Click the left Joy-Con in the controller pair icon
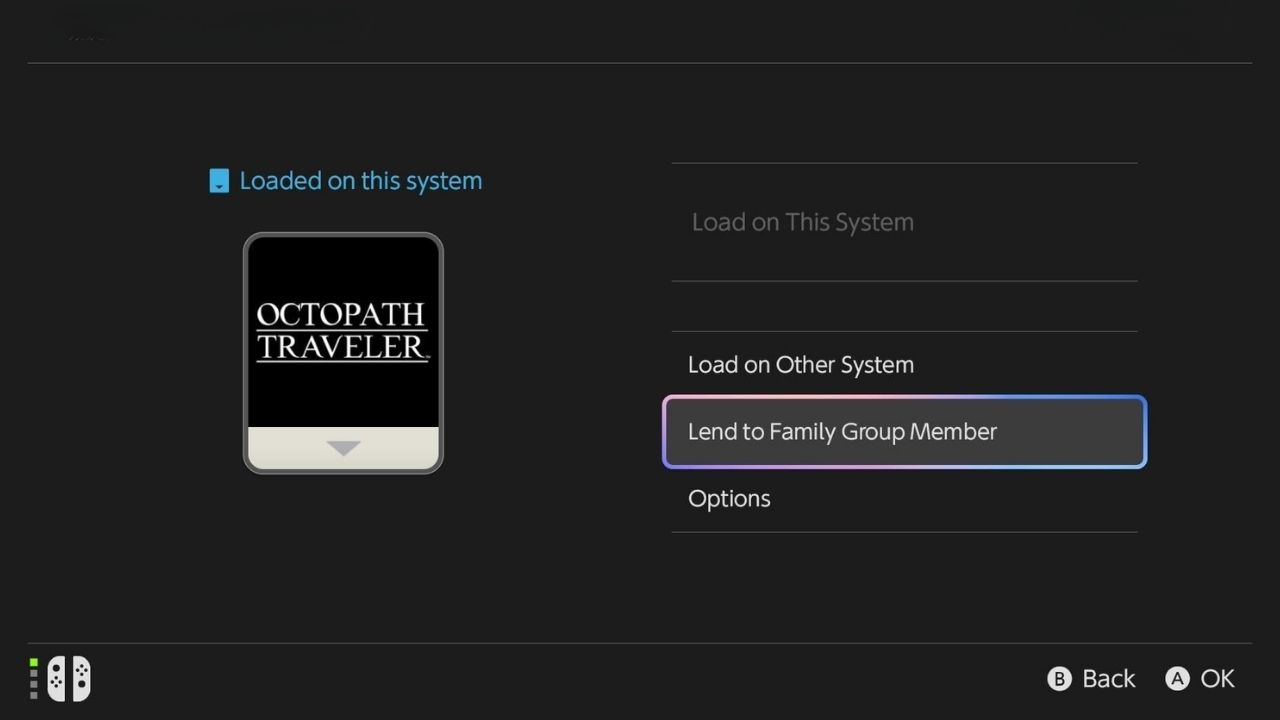 (58, 678)
